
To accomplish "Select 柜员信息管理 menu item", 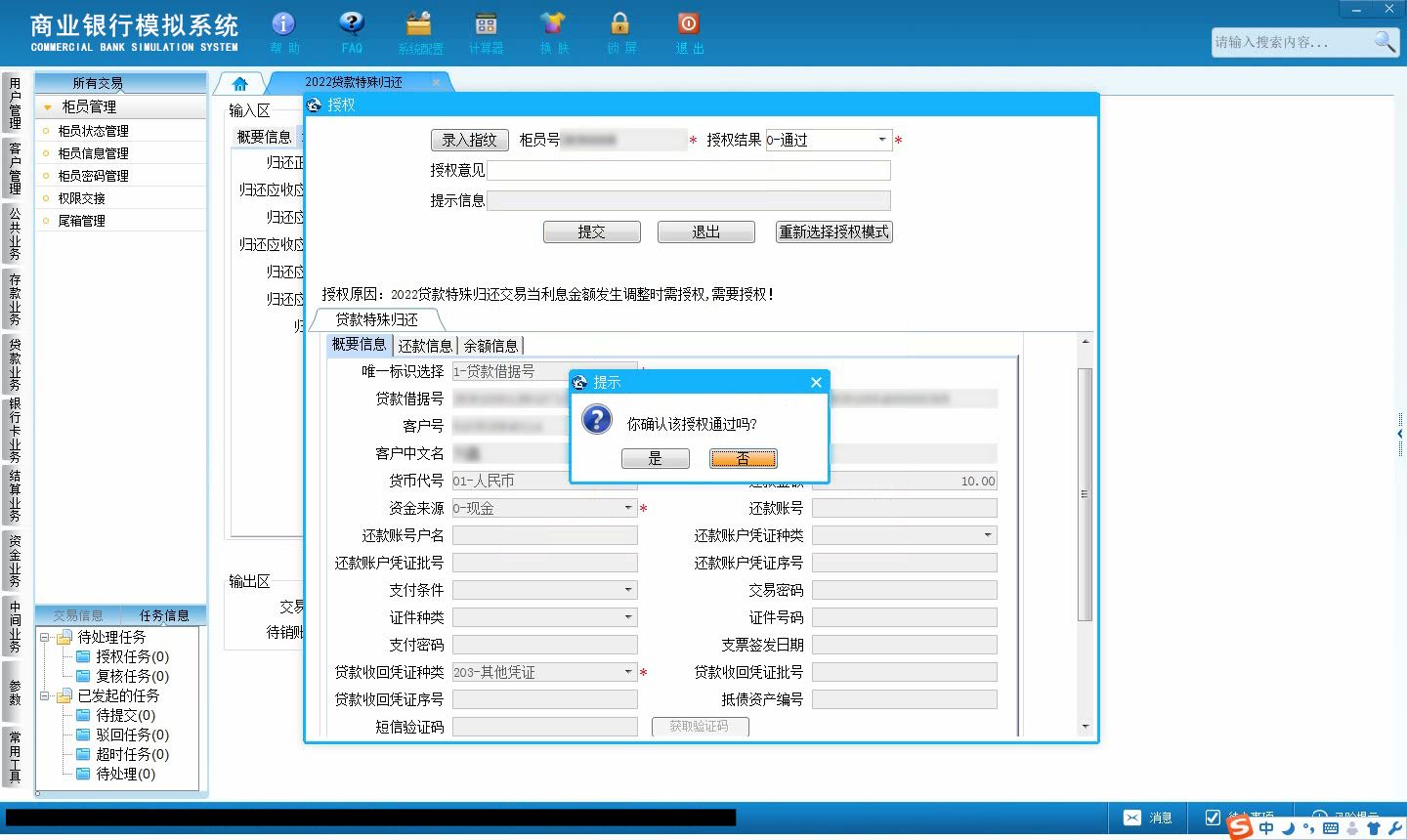I will pyautogui.click(x=121, y=153).
